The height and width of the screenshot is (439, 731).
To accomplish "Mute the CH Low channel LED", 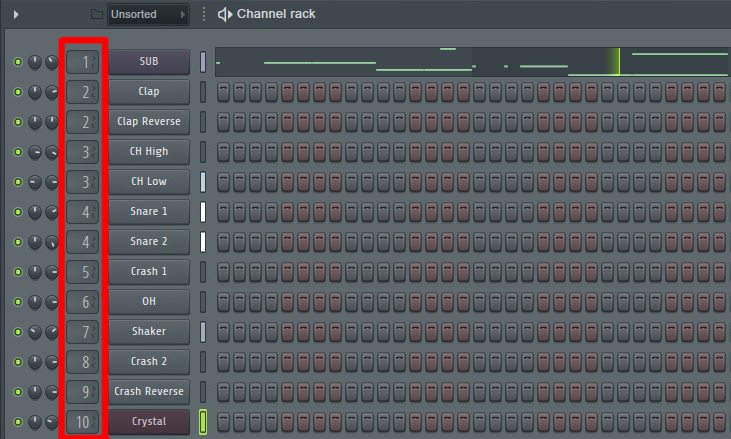I will pyautogui.click(x=18, y=182).
